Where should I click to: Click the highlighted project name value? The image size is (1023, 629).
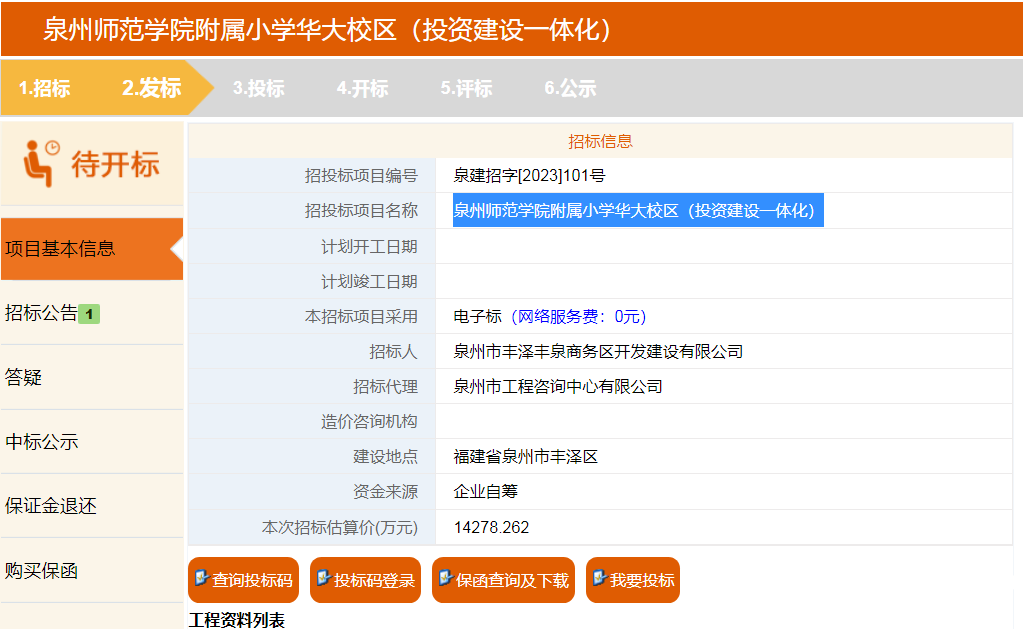(x=638, y=211)
